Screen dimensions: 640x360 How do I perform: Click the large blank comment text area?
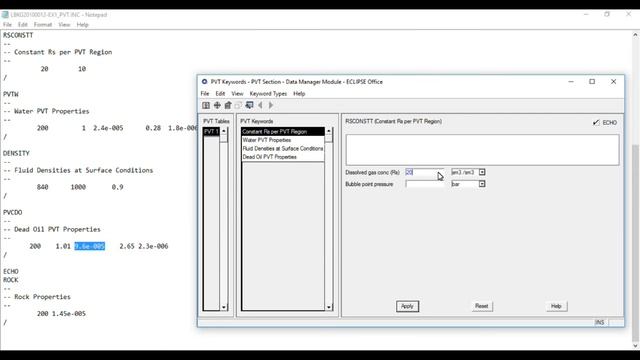point(482,150)
